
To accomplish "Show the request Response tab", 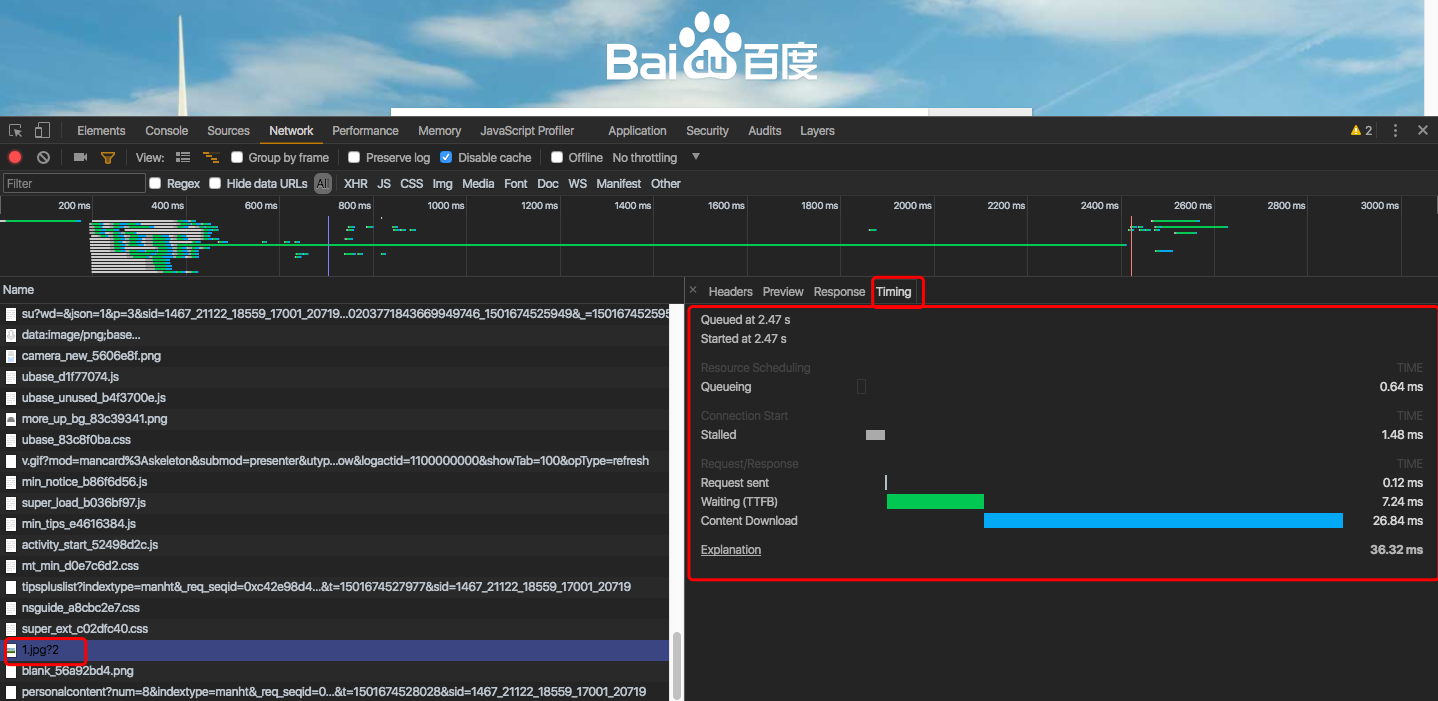I will (x=839, y=292).
